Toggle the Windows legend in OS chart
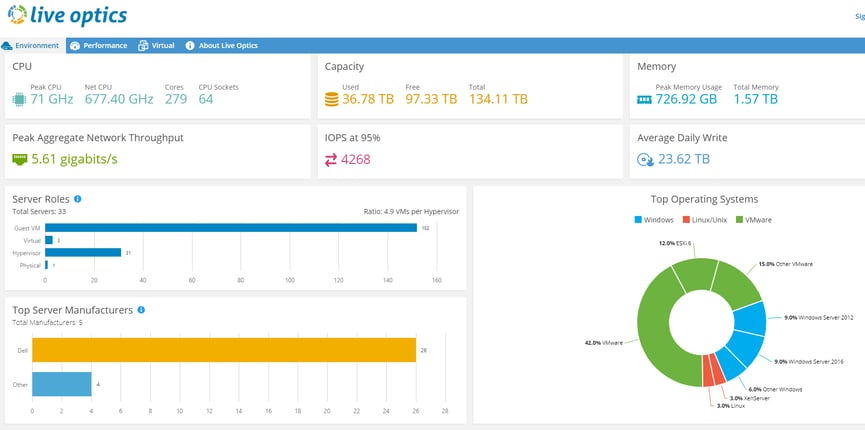Screen dimensions: 865x430 [x=654, y=220]
